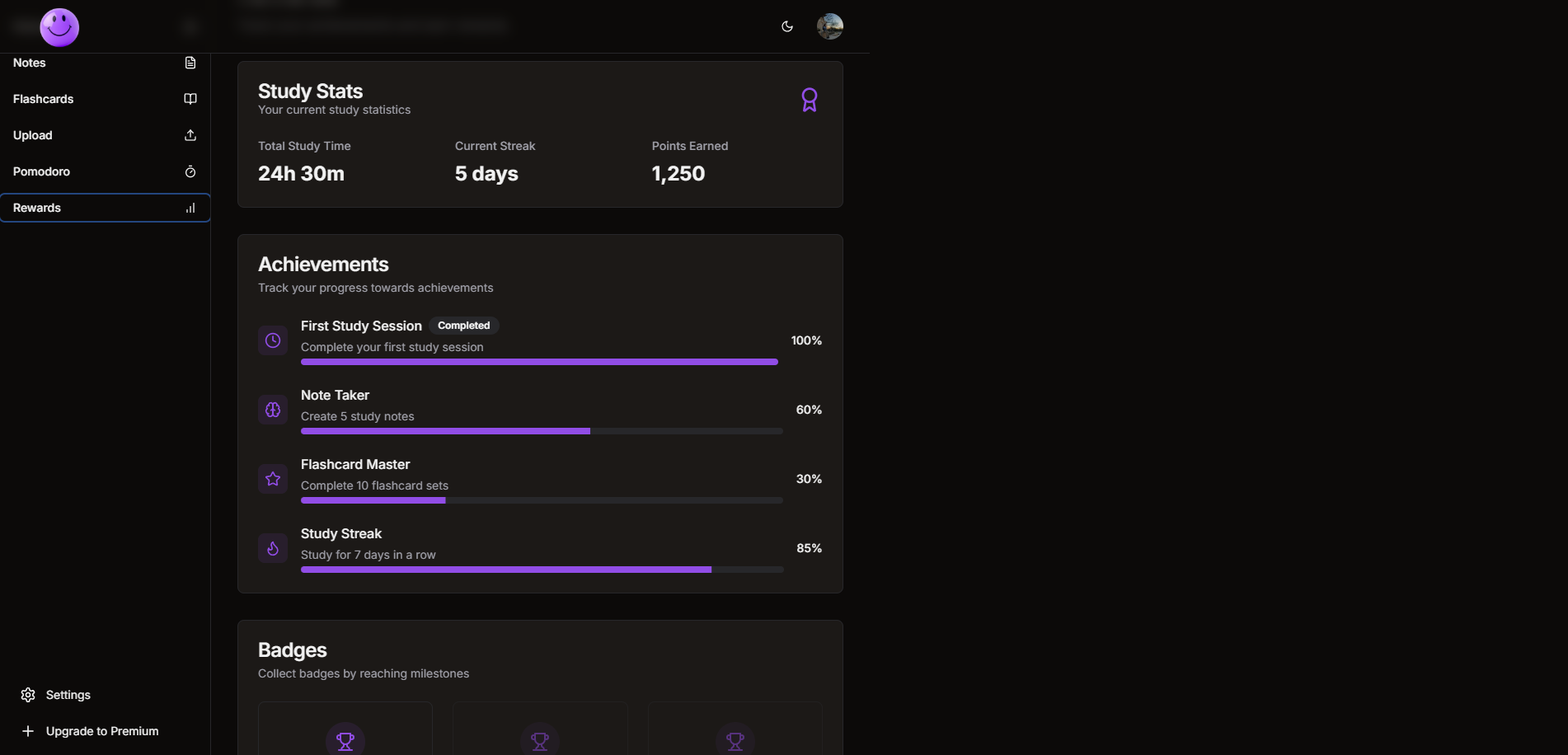
Task: Click the award ribbon icon in Study Stats
Action: click(810, 100)
